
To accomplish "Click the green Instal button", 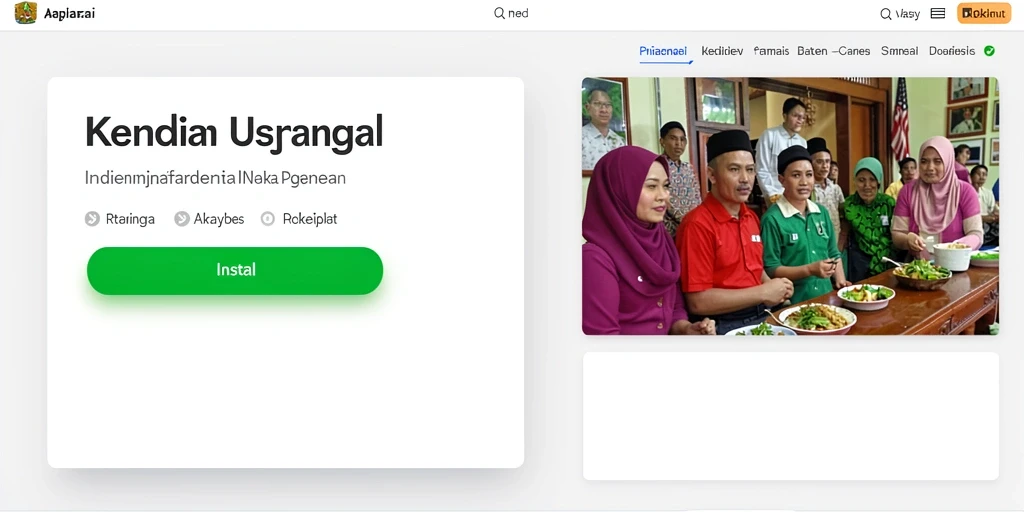I will [x=235, y=270].
